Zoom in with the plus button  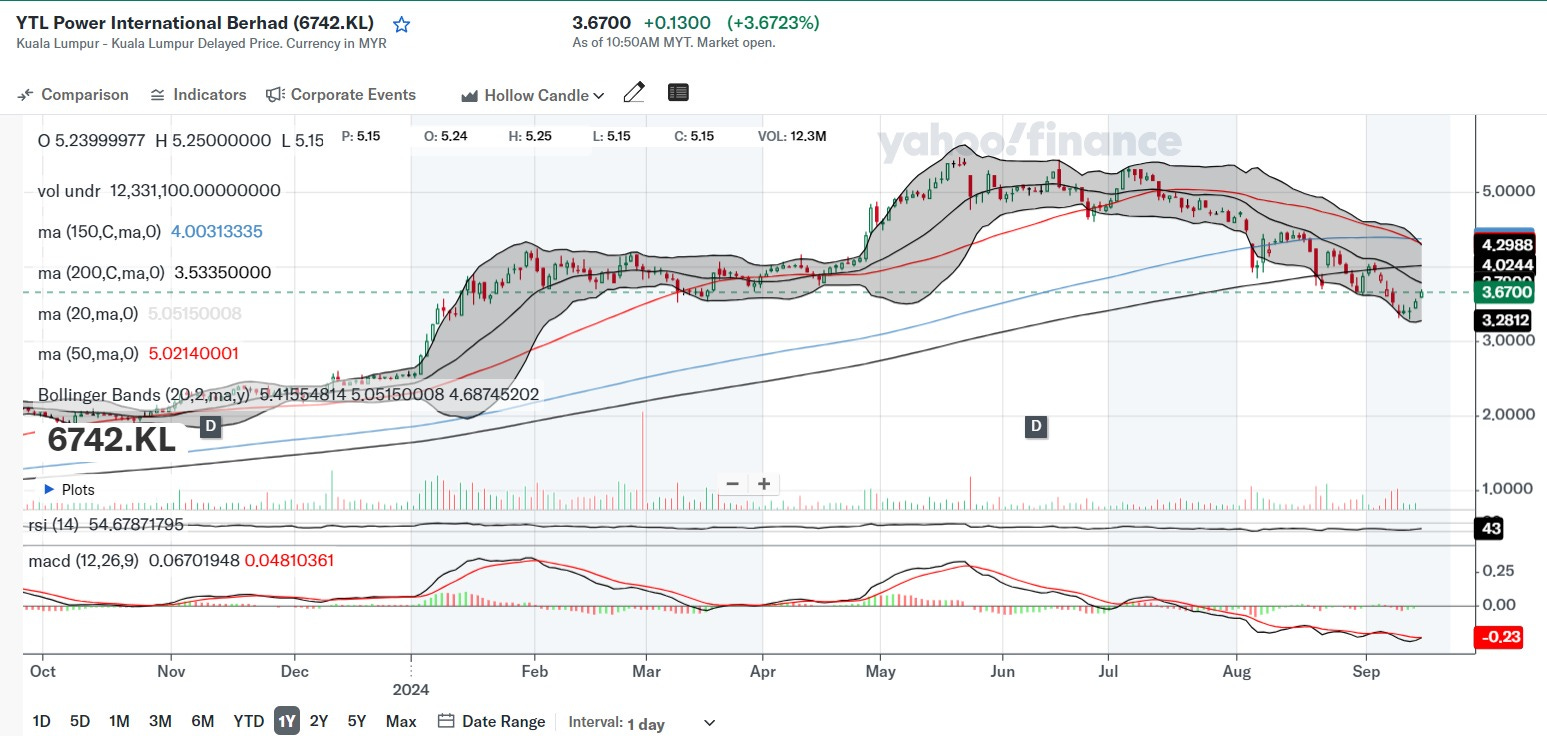[764, 484]
